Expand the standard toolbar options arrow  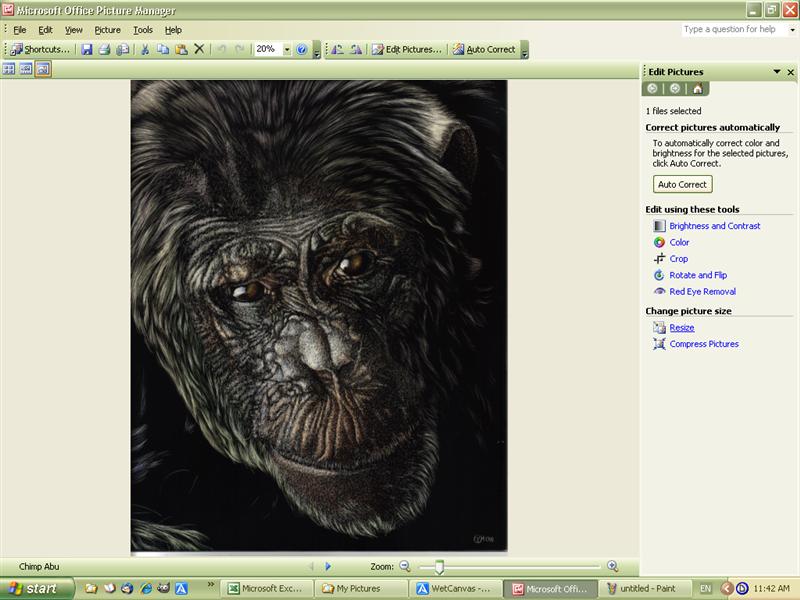[x=317, y=50]
